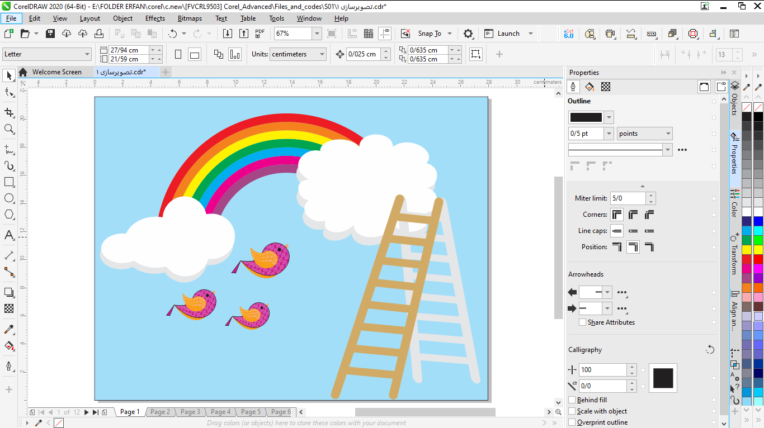Click the Export icon
This screenshot has height=428, width=764.
[x=244, y=34]
